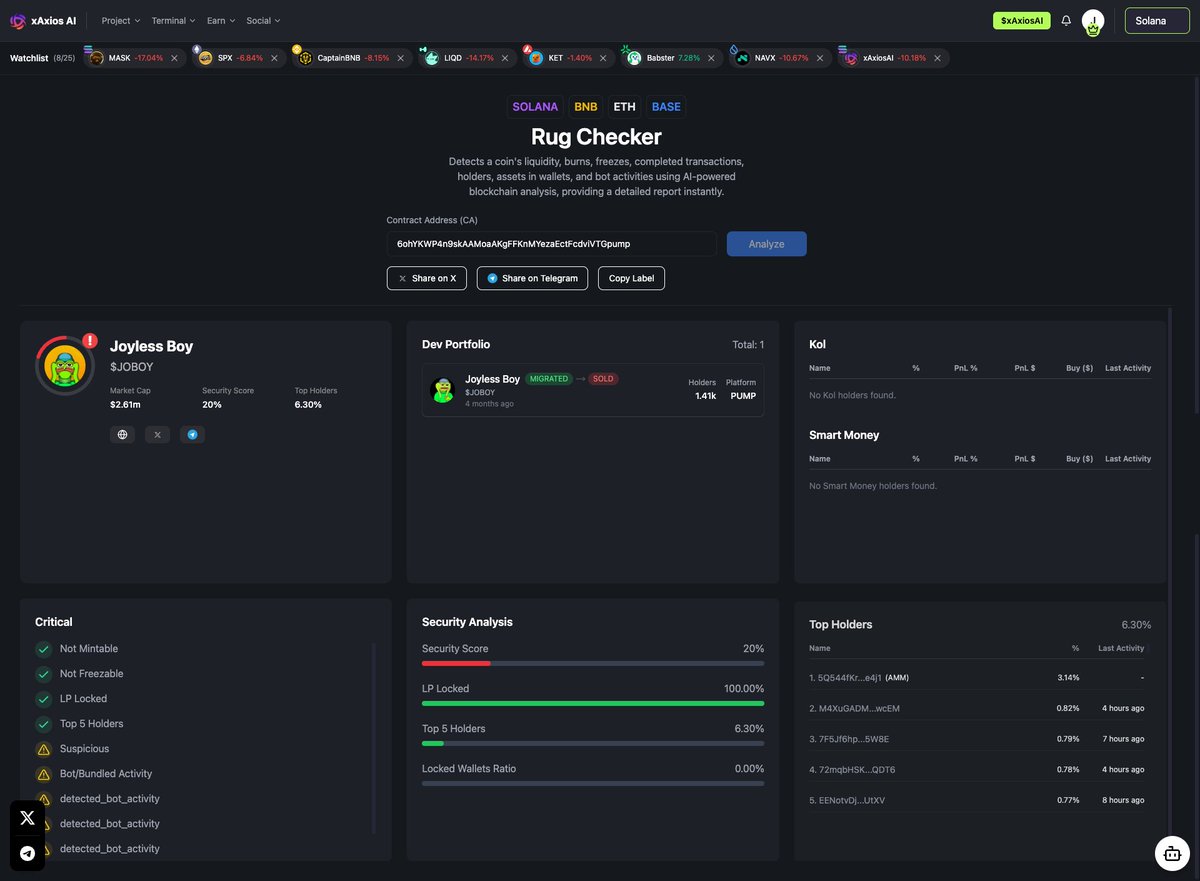The width and height of the screenshot is (1200, 881).
Task: Click the MIGRATED status badge
Action: [549, 379]
